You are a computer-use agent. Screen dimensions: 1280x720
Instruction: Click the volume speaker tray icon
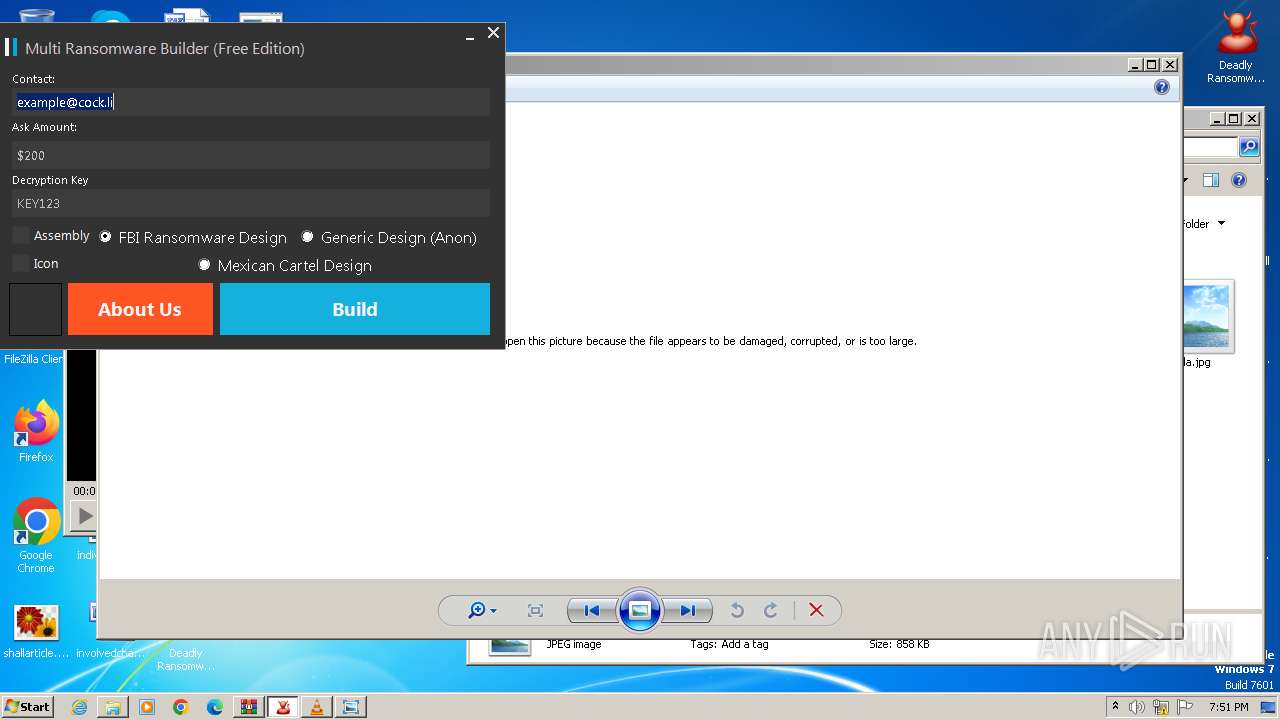(x=1137, y=707)
